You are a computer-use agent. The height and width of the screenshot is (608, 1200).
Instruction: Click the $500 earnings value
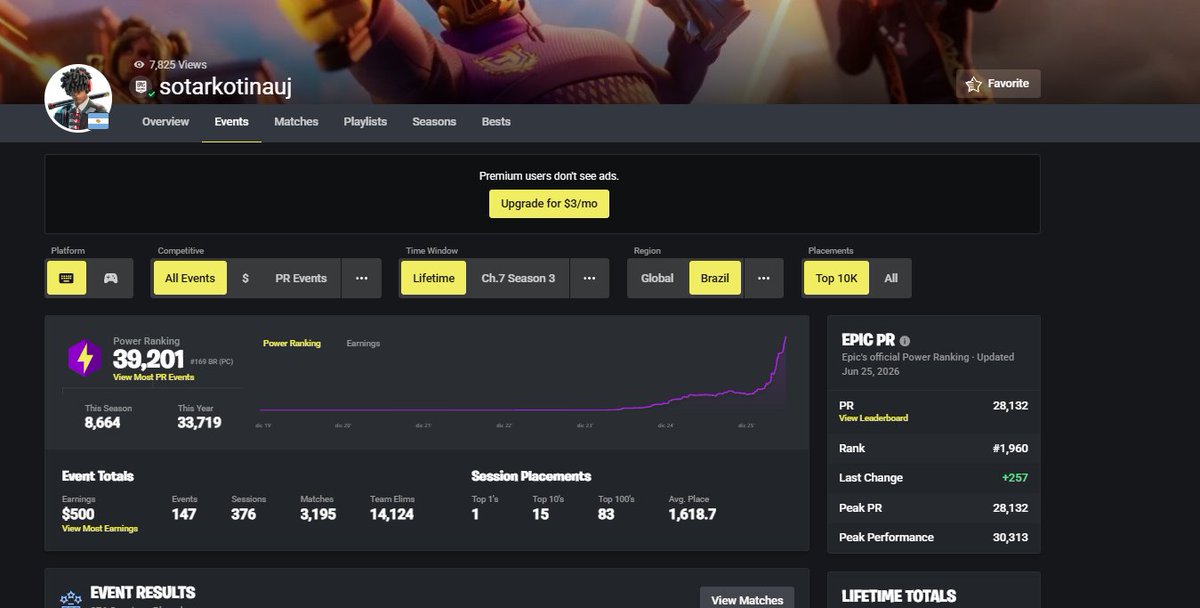(78, 514)
